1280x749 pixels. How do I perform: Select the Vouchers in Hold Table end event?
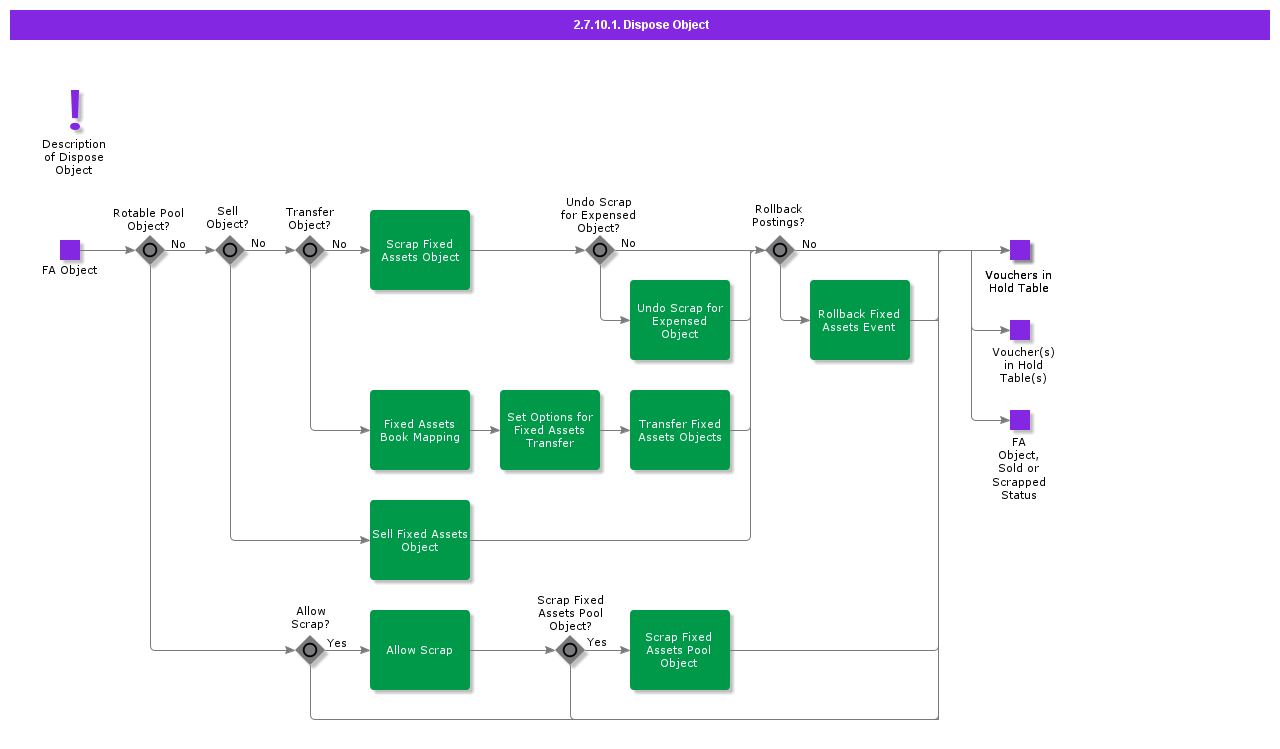click(1019, 250)
